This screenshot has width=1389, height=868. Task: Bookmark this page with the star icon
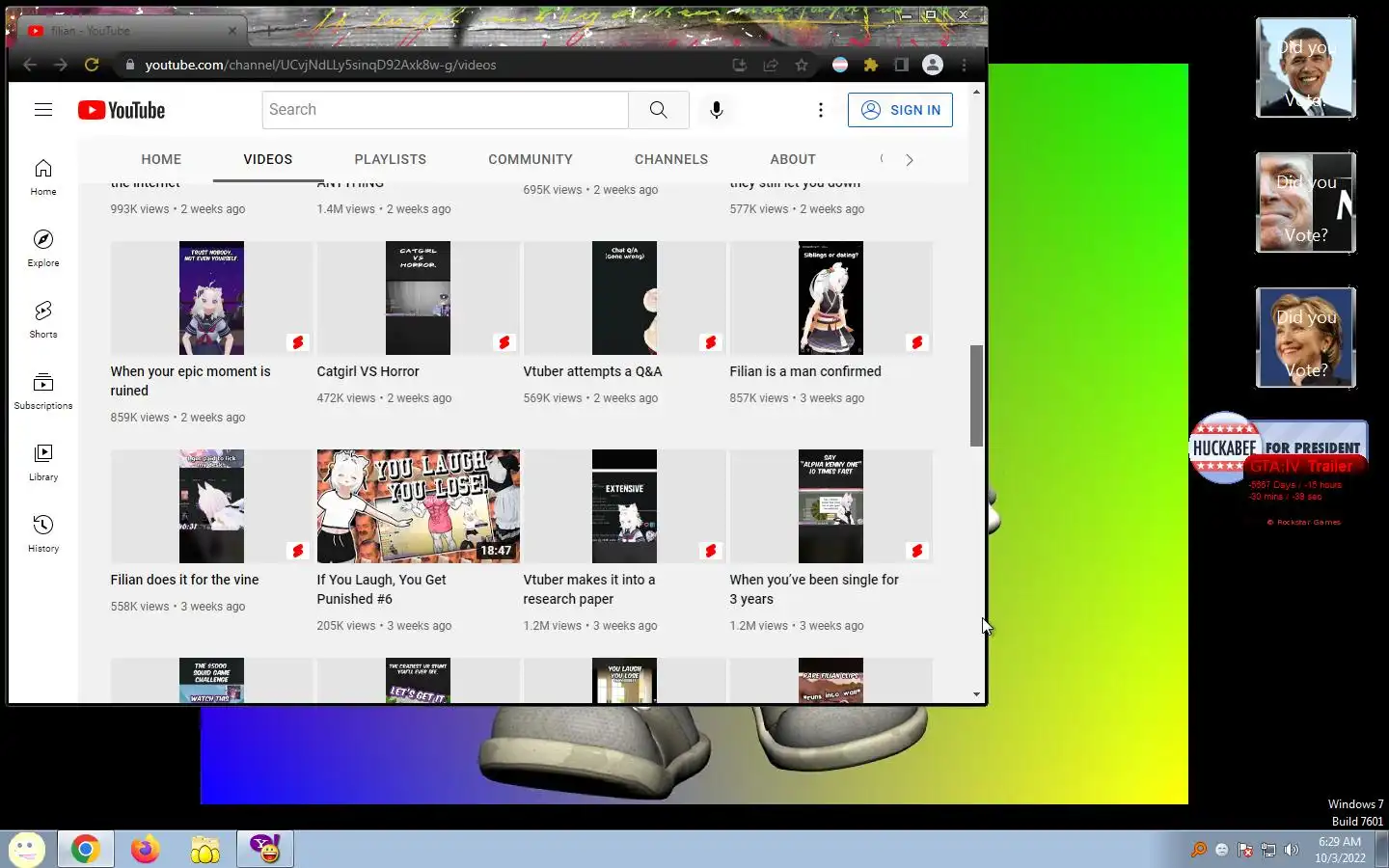click(802, 65)
